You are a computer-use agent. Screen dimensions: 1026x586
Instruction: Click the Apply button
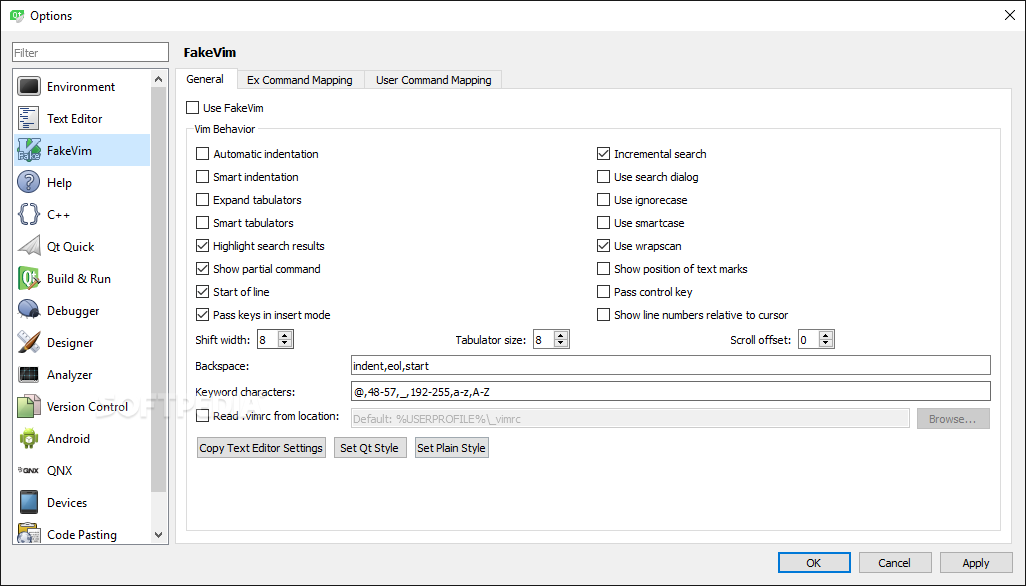(976, 562)
